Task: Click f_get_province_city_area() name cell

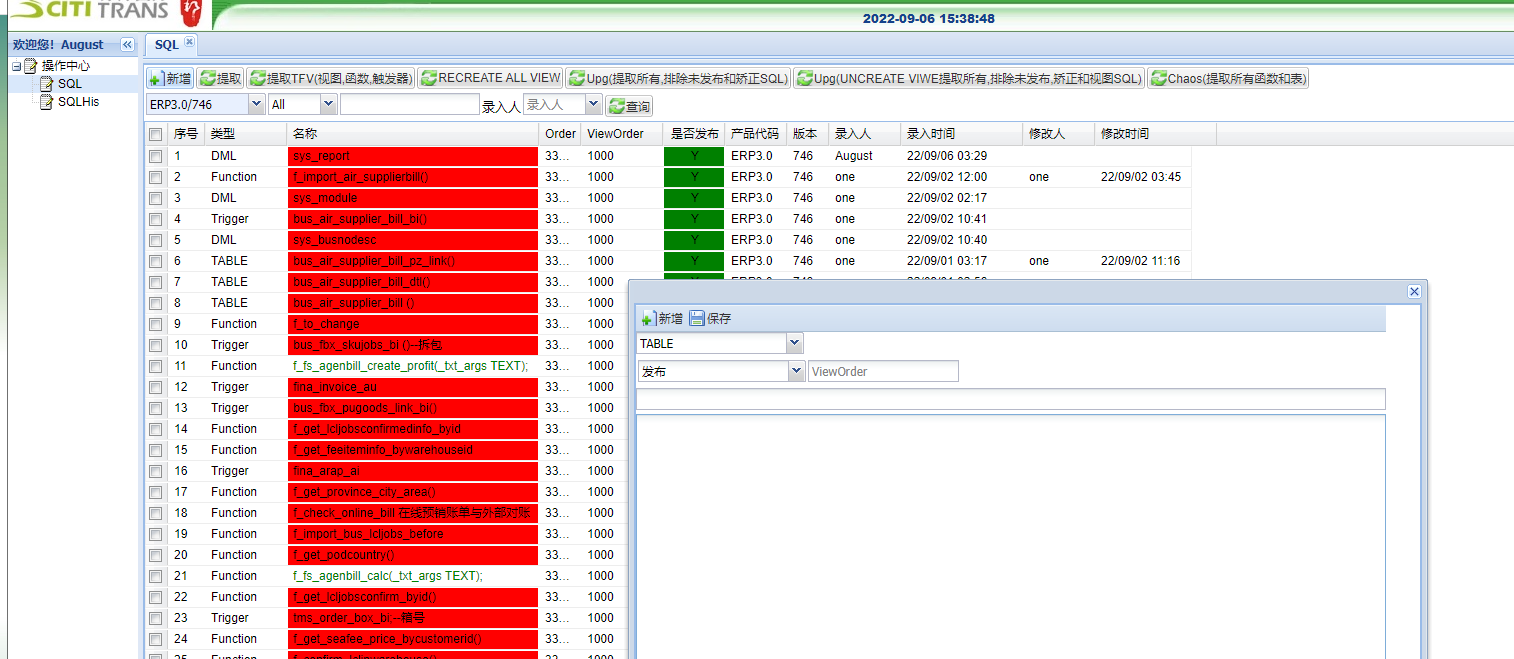Action: coord(413,492)
